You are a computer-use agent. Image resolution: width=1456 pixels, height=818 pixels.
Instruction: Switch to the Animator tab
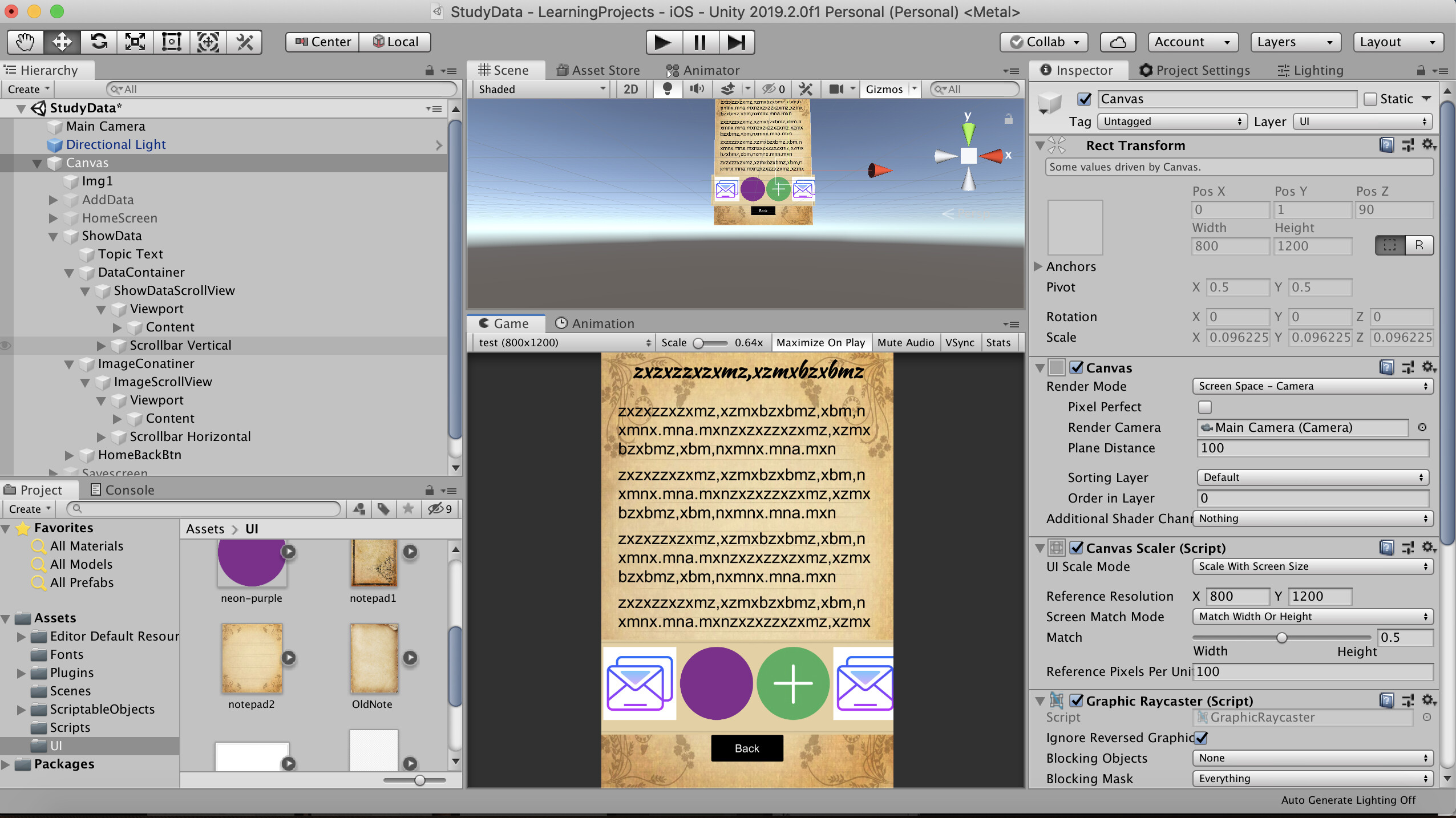pos(703,70)
